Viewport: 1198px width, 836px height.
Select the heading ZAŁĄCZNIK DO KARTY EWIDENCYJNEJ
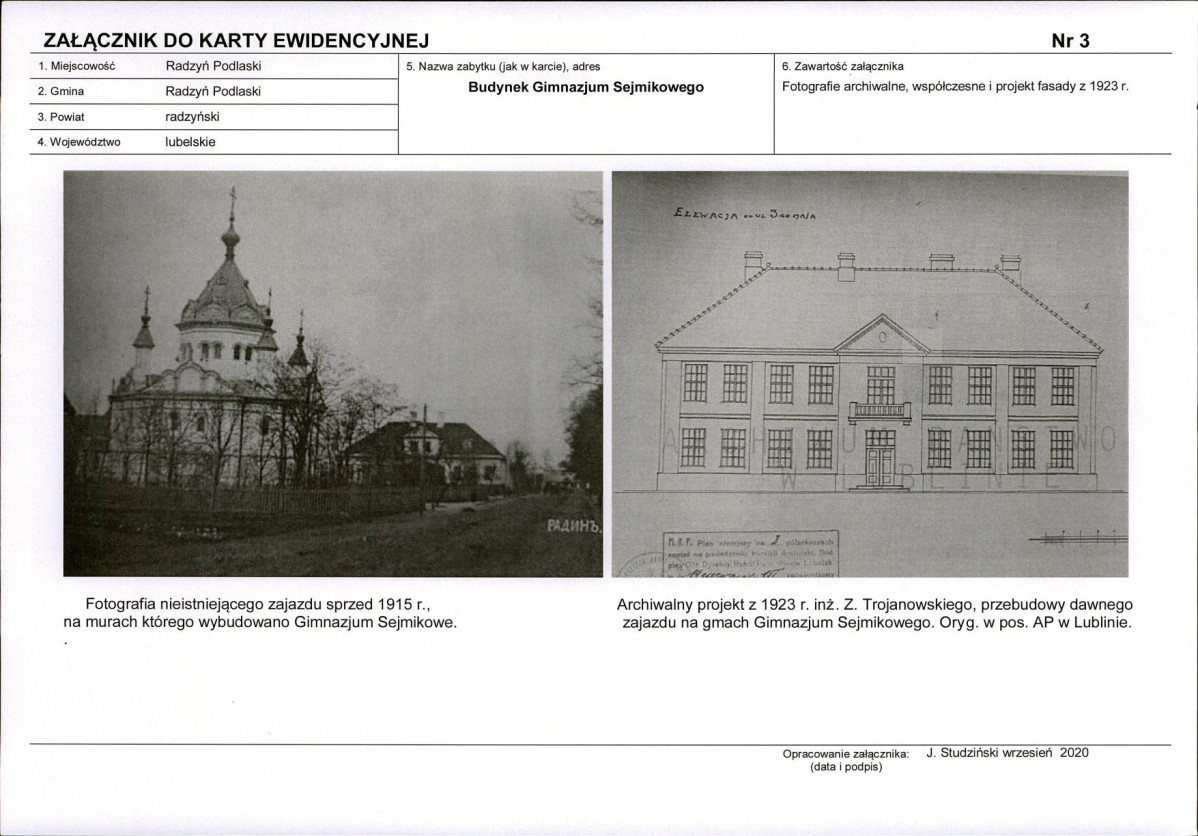pyautogui.click(x=236, y=41)
